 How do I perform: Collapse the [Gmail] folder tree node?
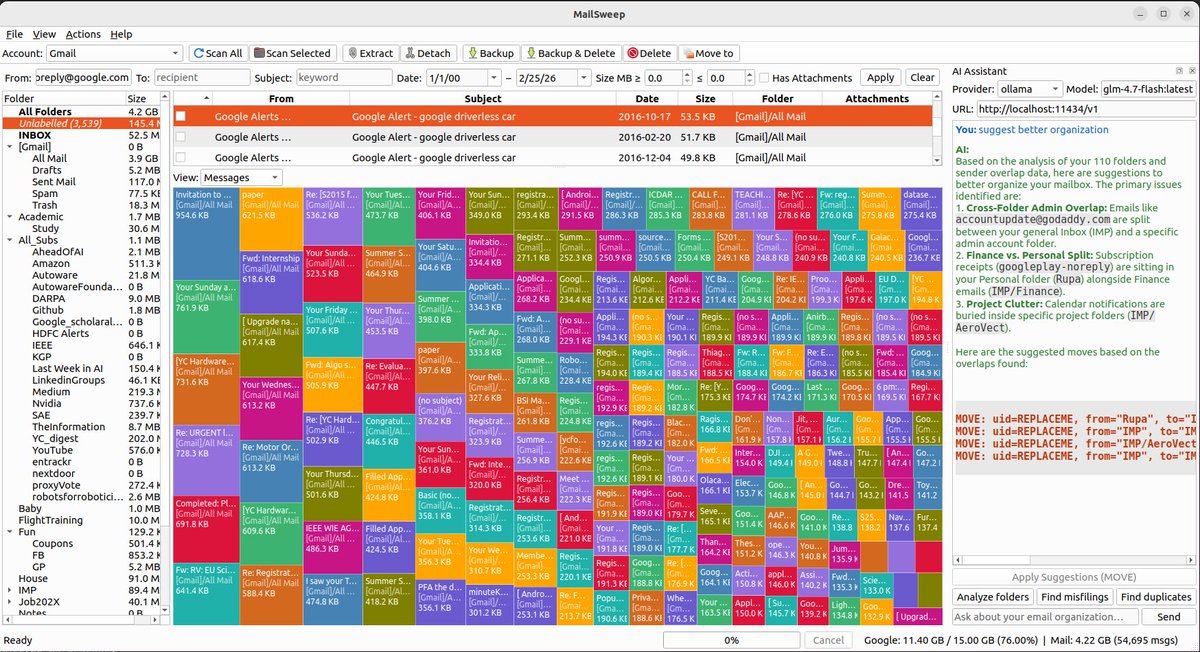pos(10,146)
